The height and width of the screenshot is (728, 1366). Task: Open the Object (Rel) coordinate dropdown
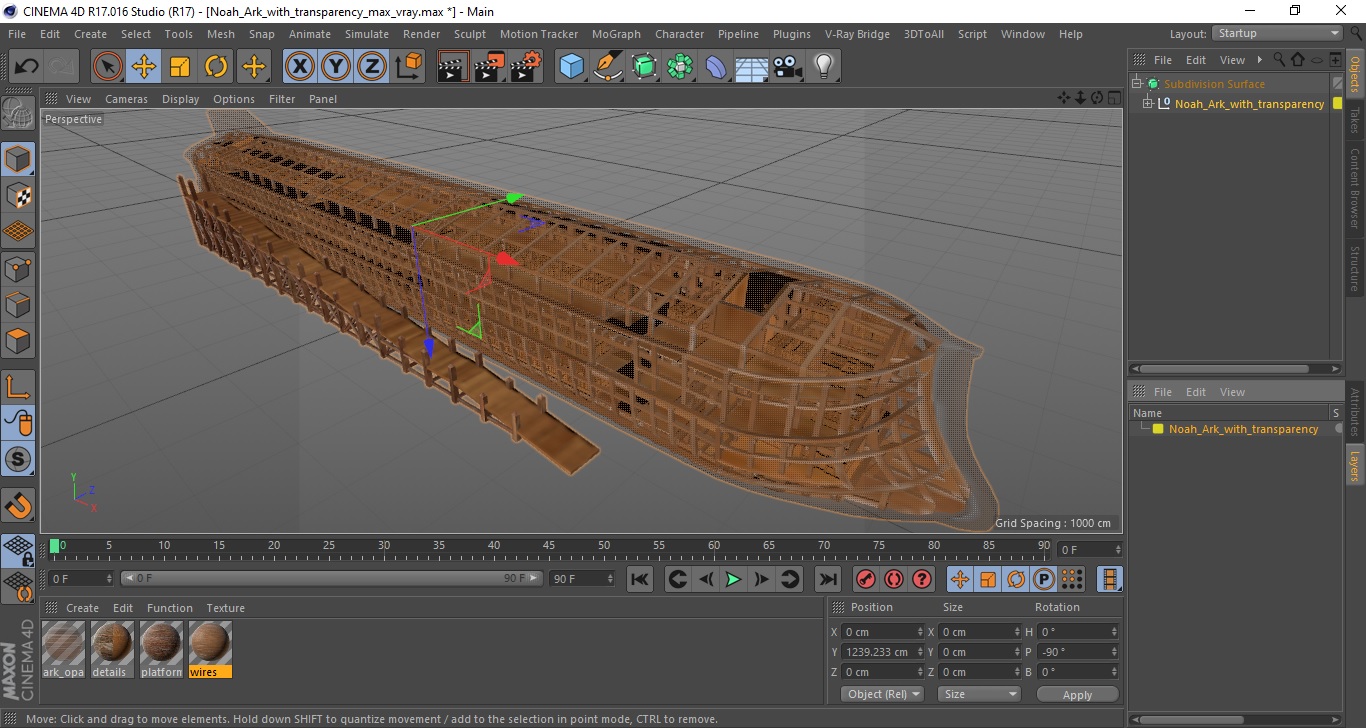click(x=882, y=694)
